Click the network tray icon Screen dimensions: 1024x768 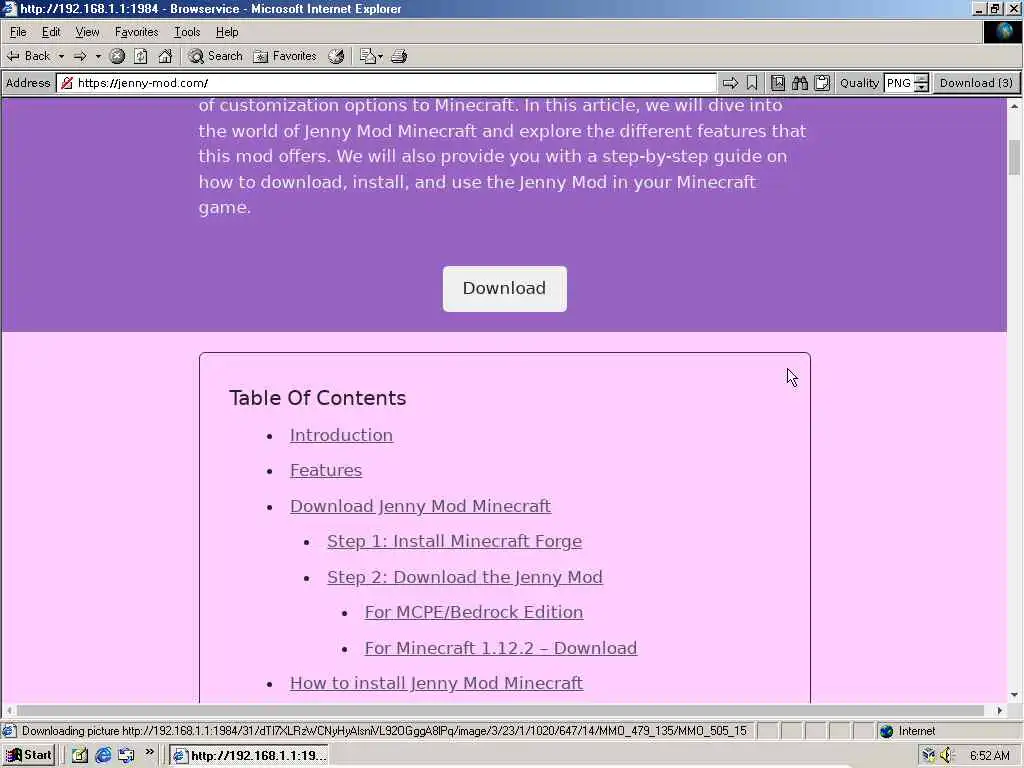point(928,756)
